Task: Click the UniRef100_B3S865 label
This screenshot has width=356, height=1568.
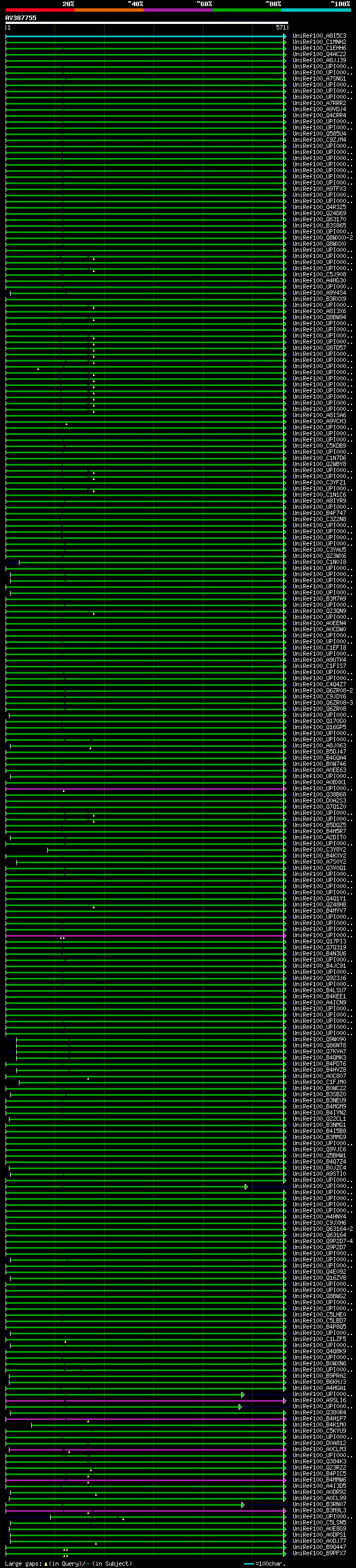Action: tap(319, 226)
